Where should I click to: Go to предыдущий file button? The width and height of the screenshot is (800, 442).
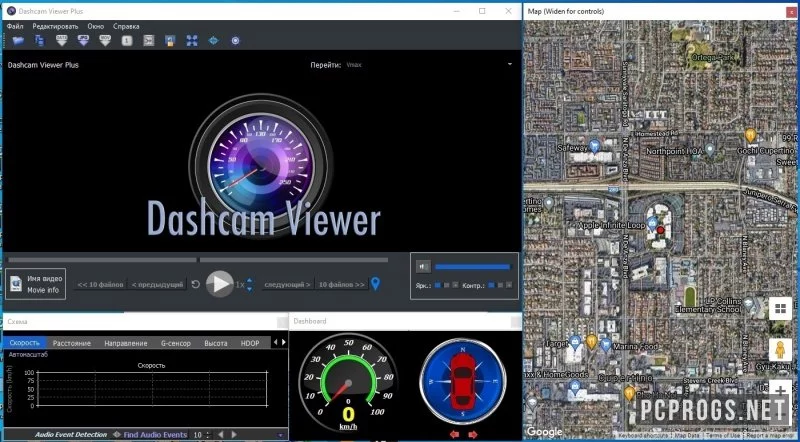(x=157, y=284)
